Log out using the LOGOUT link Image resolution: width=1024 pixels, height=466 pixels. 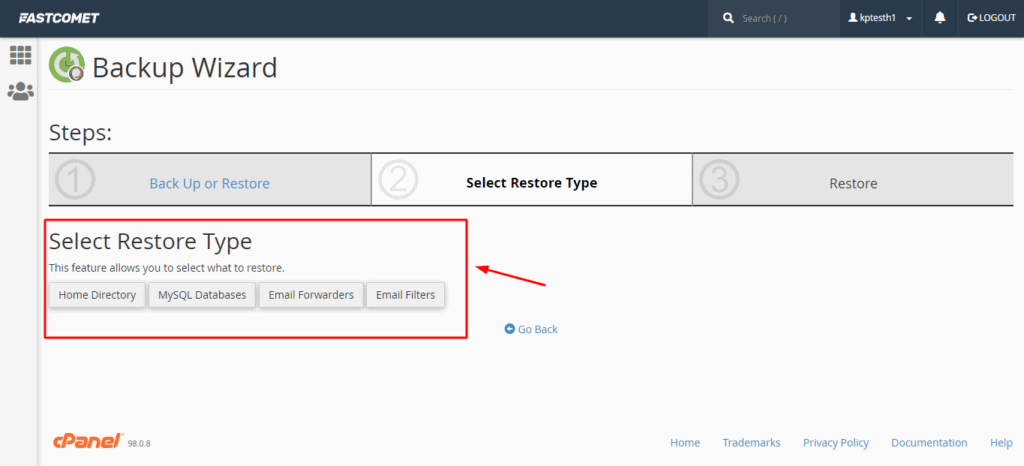991,18
